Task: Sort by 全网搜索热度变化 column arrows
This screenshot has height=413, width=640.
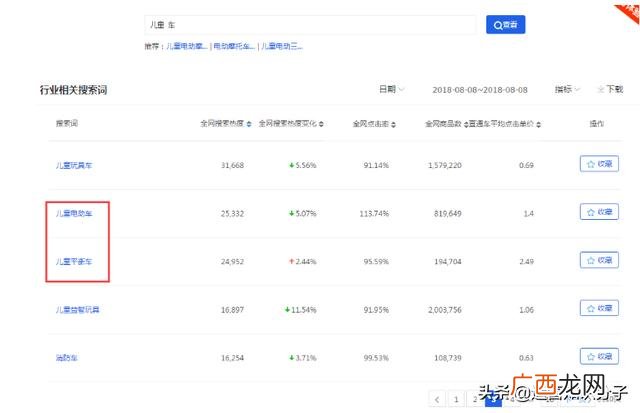Action: click(x=321, y=124)
